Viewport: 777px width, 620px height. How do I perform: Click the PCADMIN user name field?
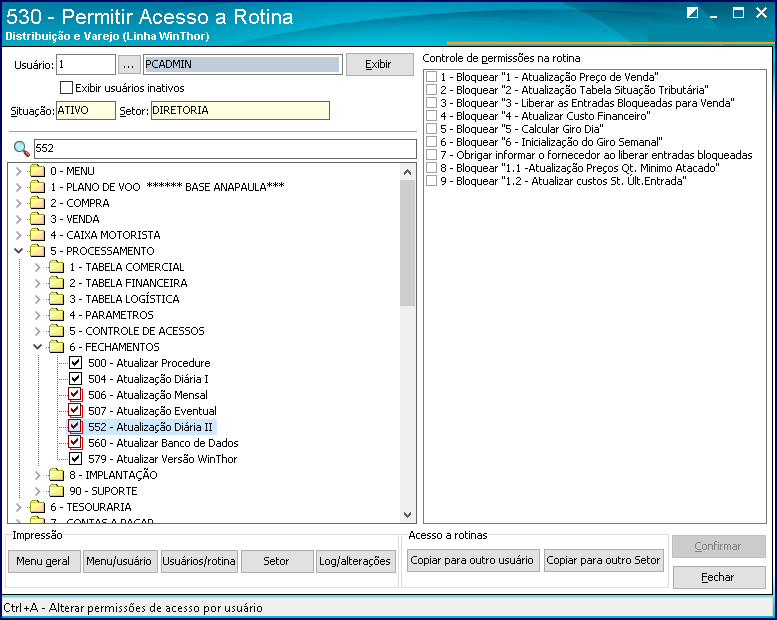click(242, 64)
